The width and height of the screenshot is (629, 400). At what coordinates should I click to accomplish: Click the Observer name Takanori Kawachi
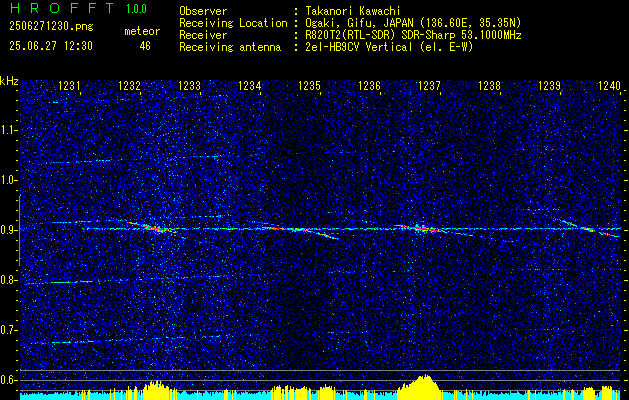pyautogui.click(x=353, y=12)
